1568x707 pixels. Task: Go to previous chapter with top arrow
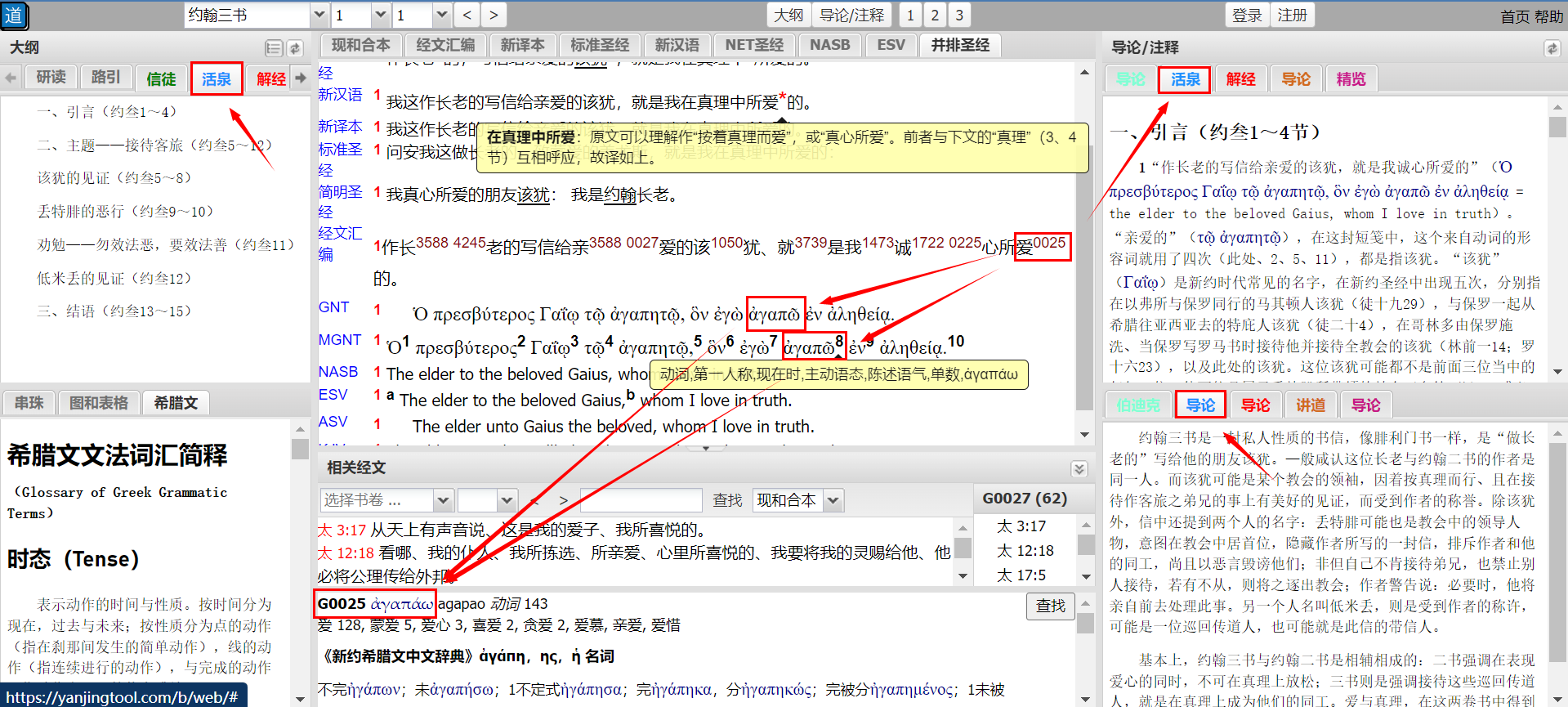[467, 15]
